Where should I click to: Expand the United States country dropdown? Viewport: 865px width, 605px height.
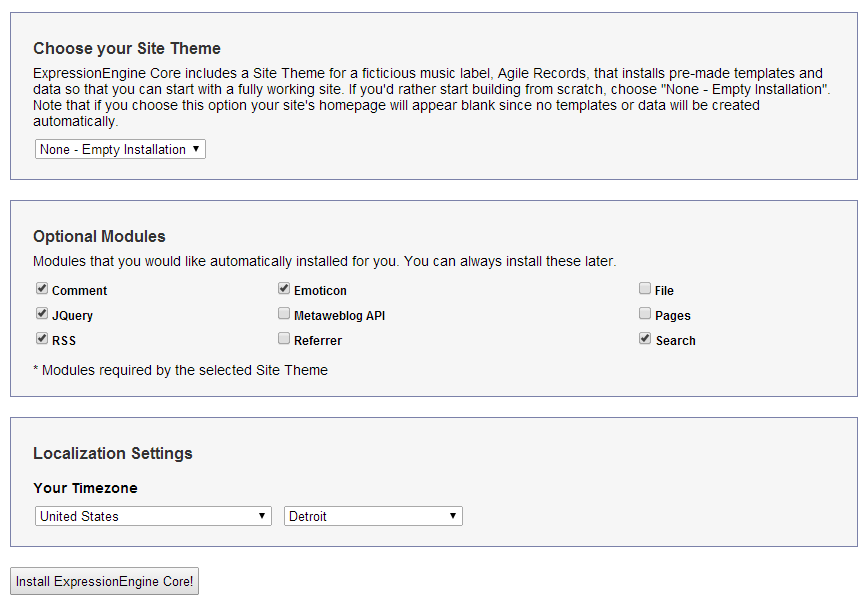(x=153, y=516)
